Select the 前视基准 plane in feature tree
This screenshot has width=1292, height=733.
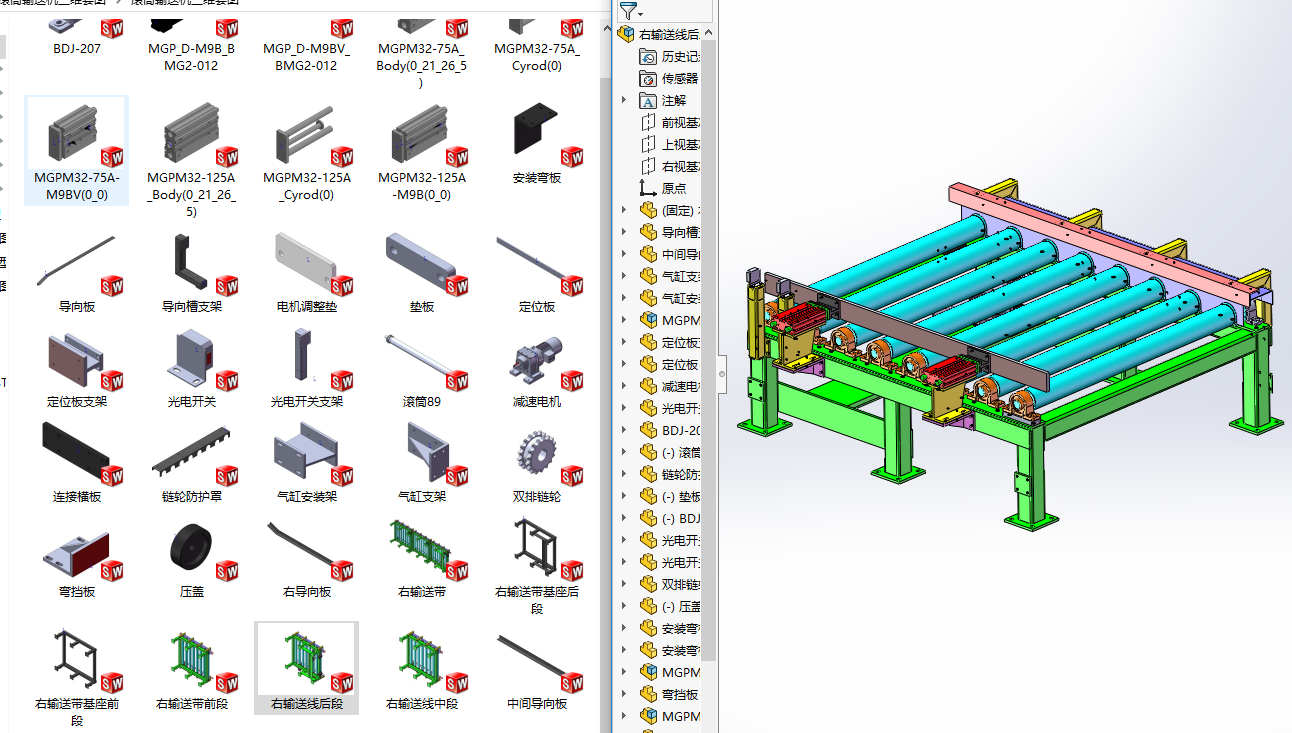pyautogui.click(x=669, y=122)
